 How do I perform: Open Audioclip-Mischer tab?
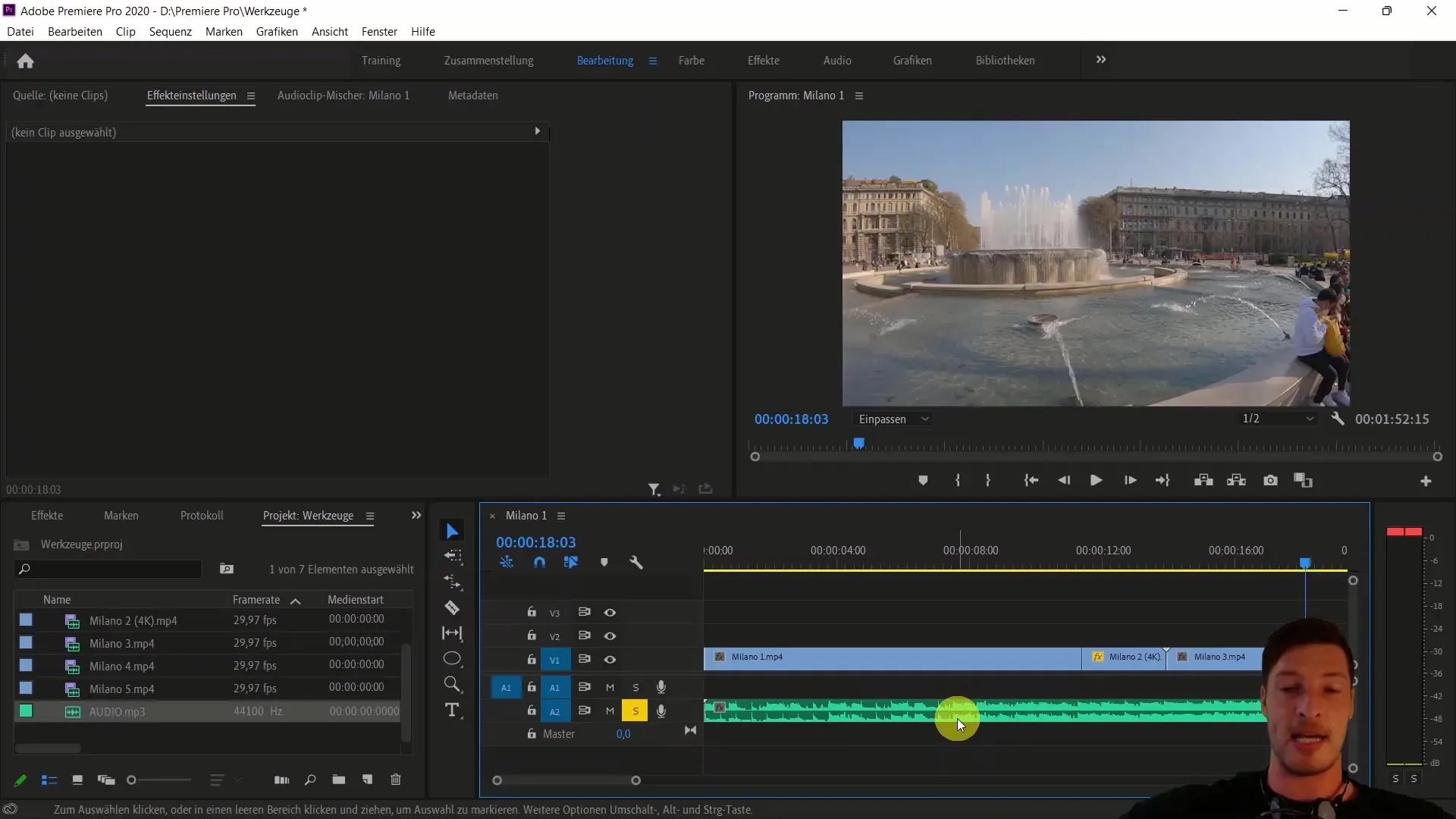tap(344, 96)
